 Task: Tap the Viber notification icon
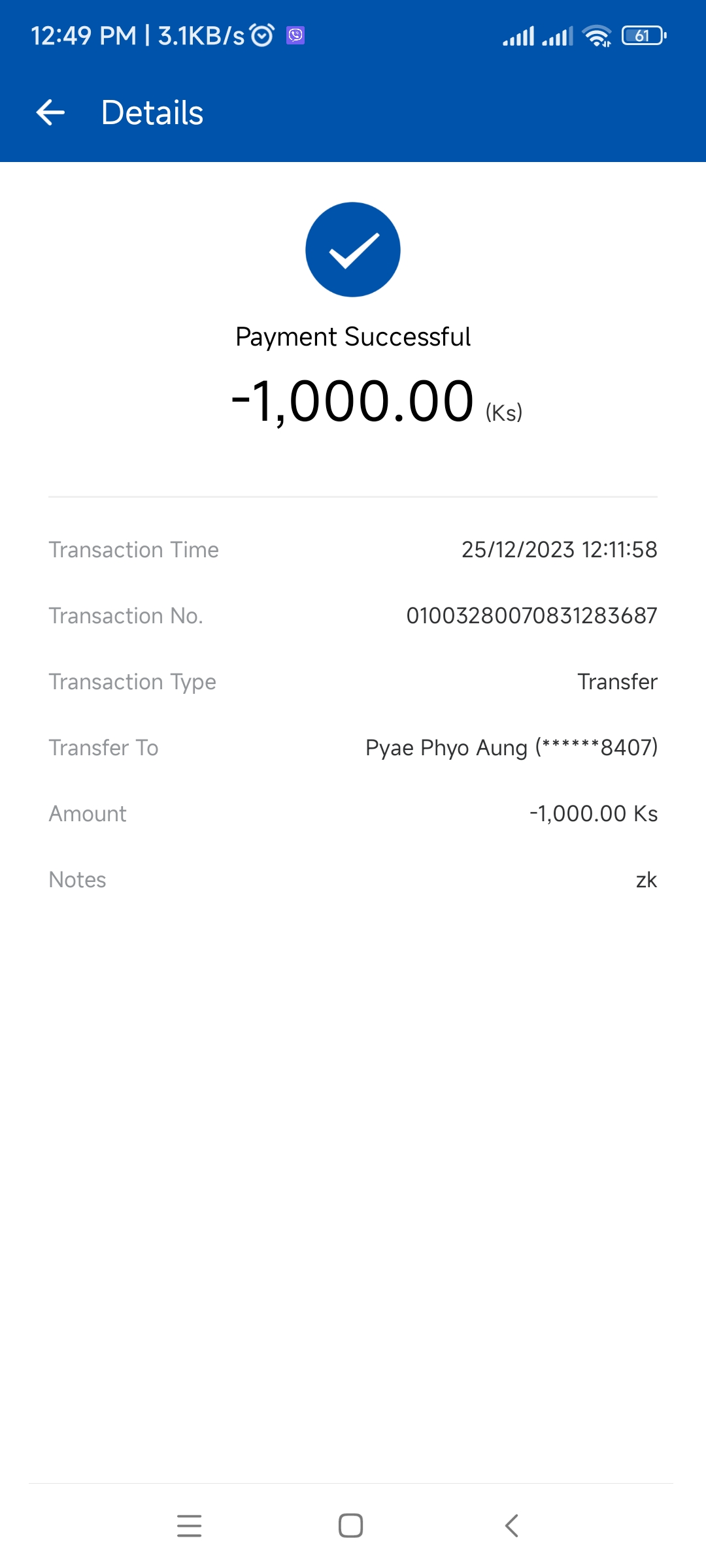pos(295,35)
